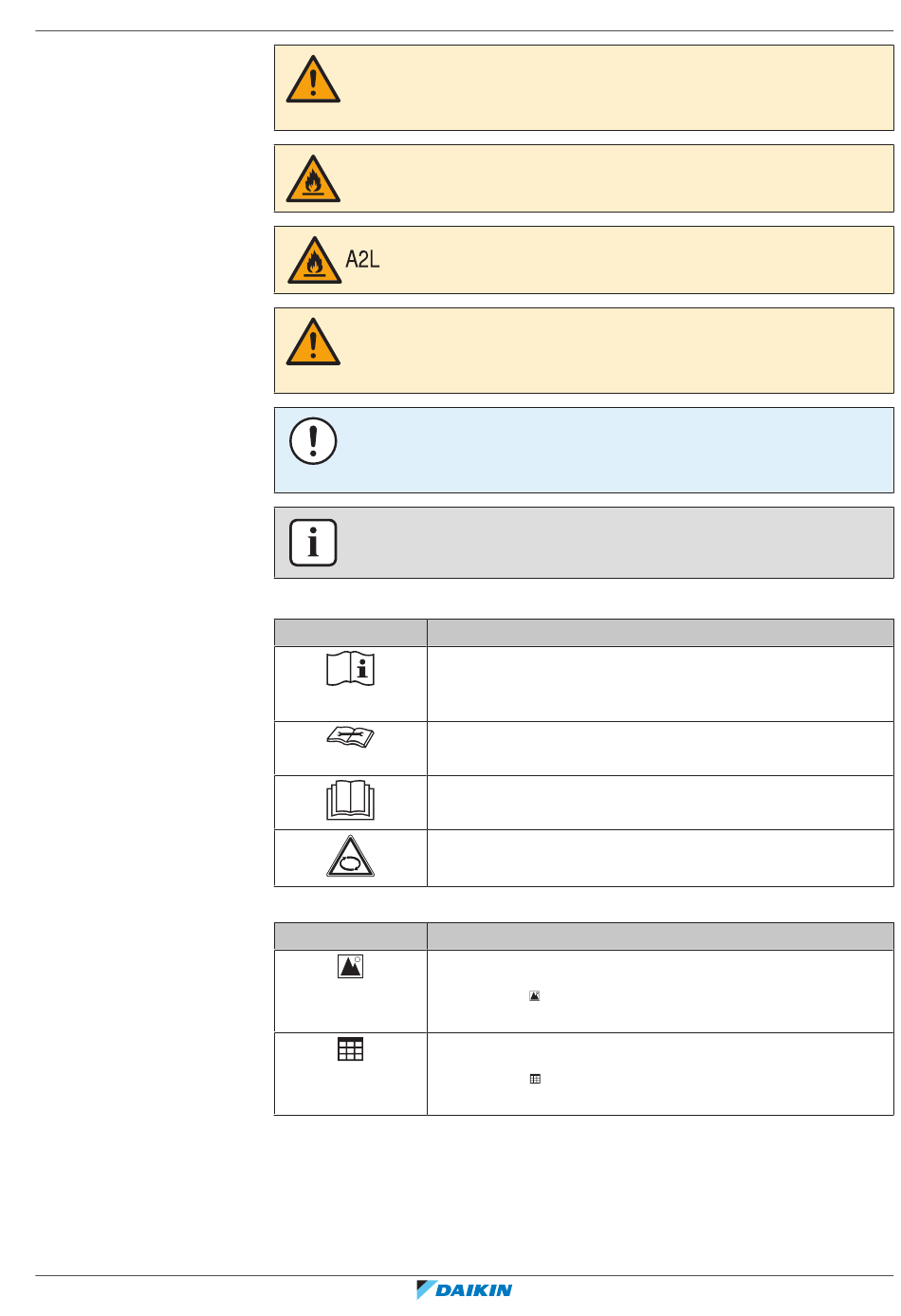
Task: Click the small inline table grid icon
Action: click(535, 1079)
